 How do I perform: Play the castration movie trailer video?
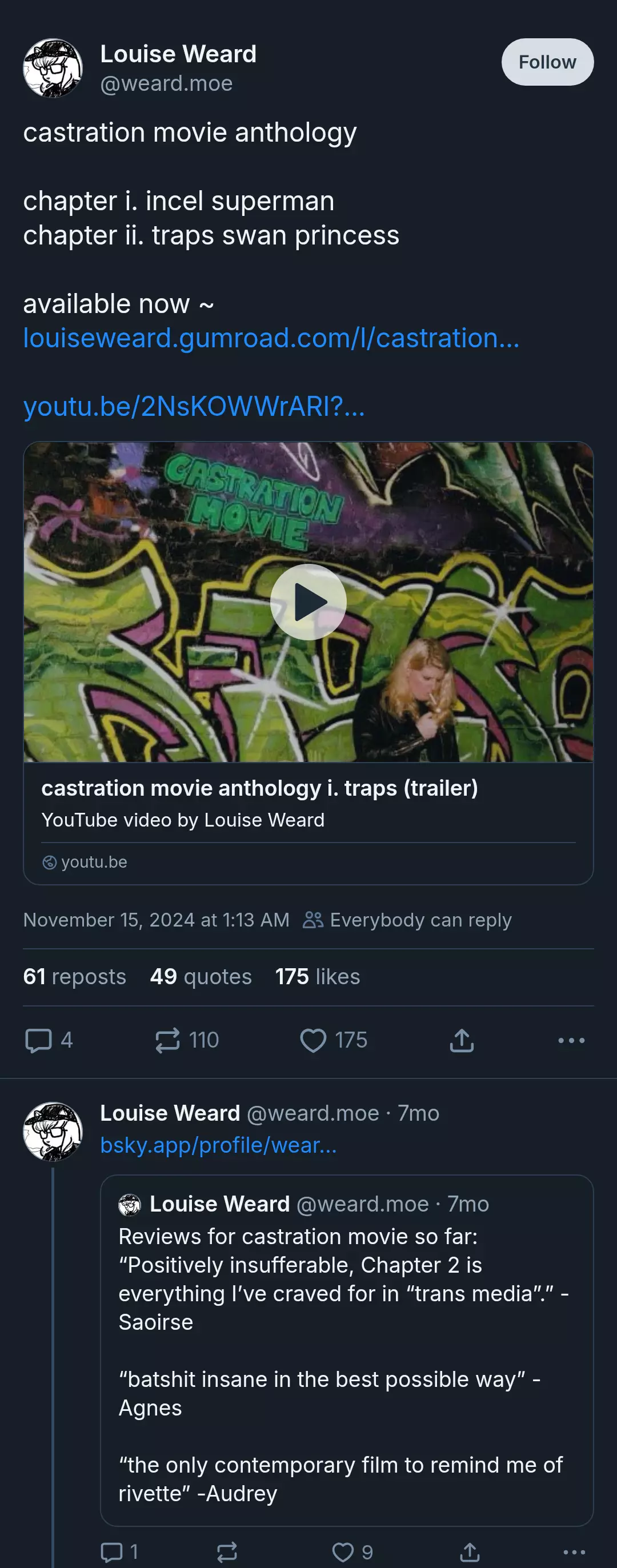[x=308, y=602]
